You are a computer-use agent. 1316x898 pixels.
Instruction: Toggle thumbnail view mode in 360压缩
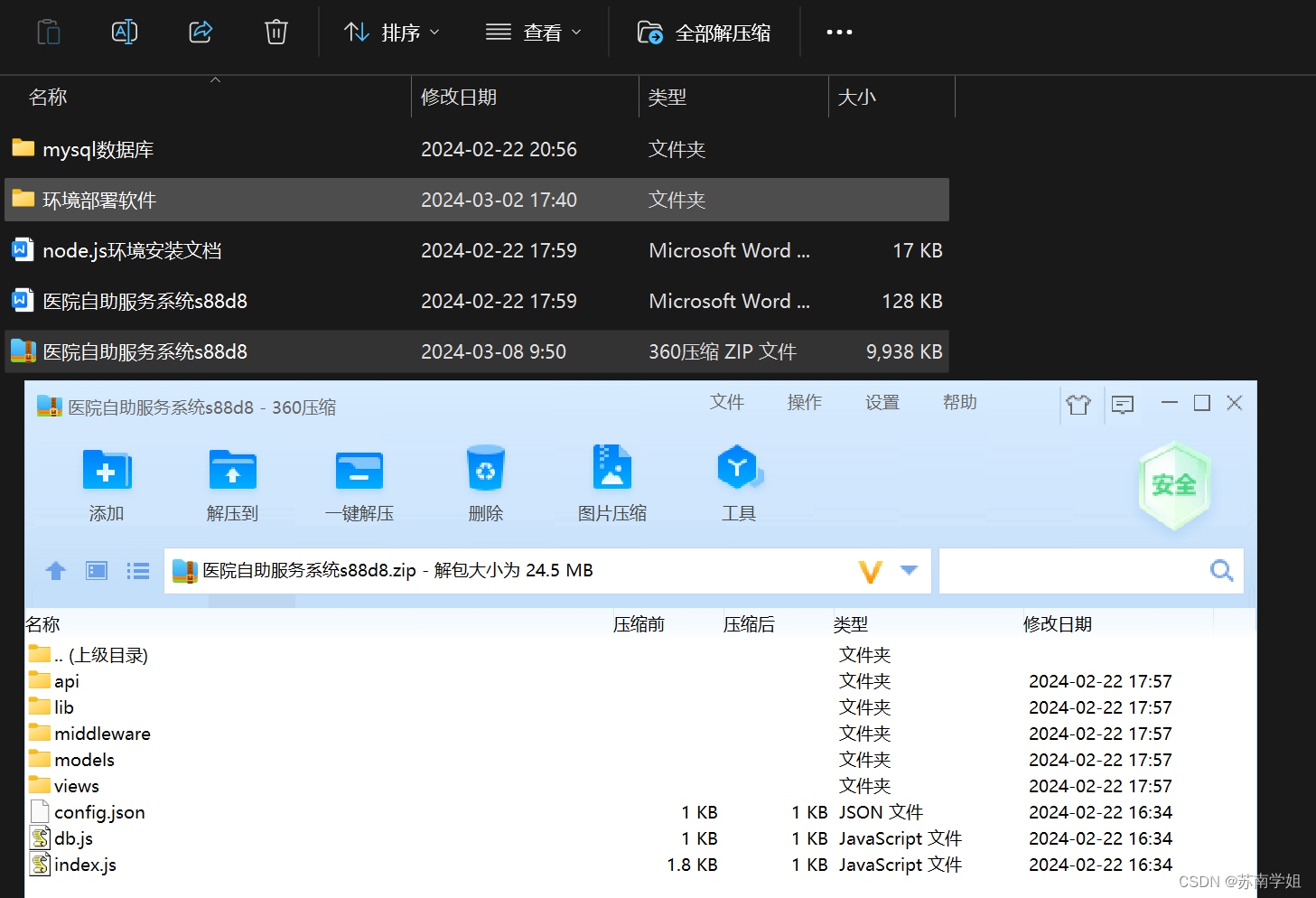coord(96,571)
